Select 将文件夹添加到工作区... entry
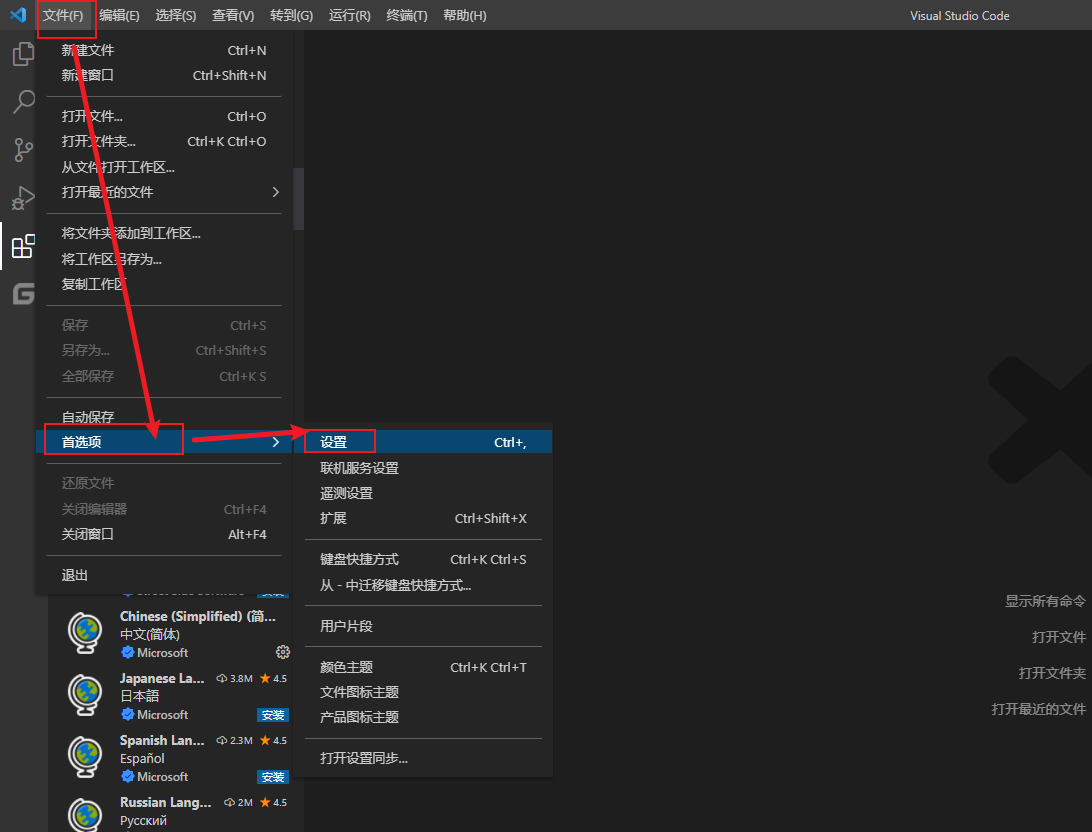 (164, 233)
